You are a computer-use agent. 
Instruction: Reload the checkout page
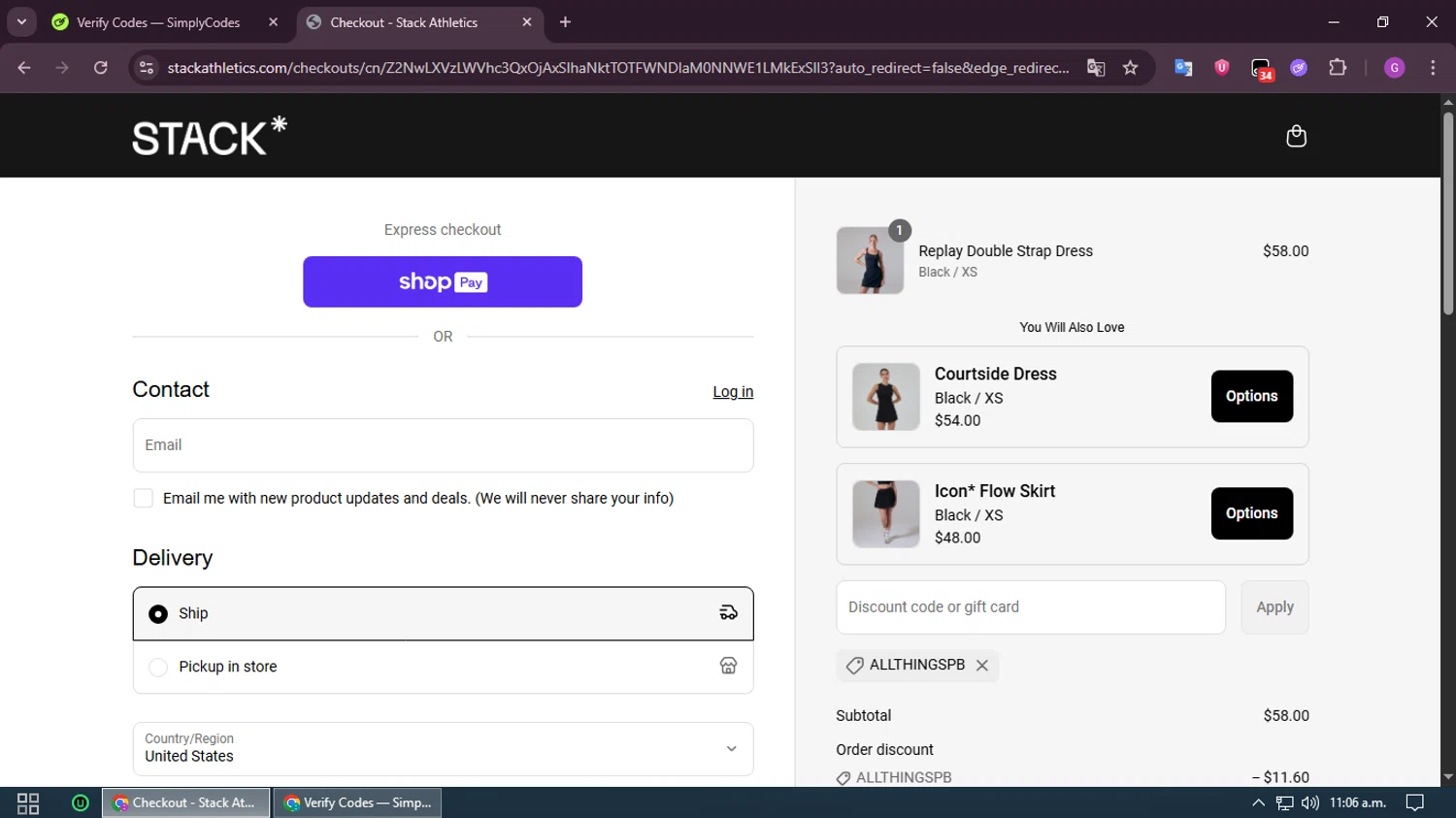click(x=101, y=68)
